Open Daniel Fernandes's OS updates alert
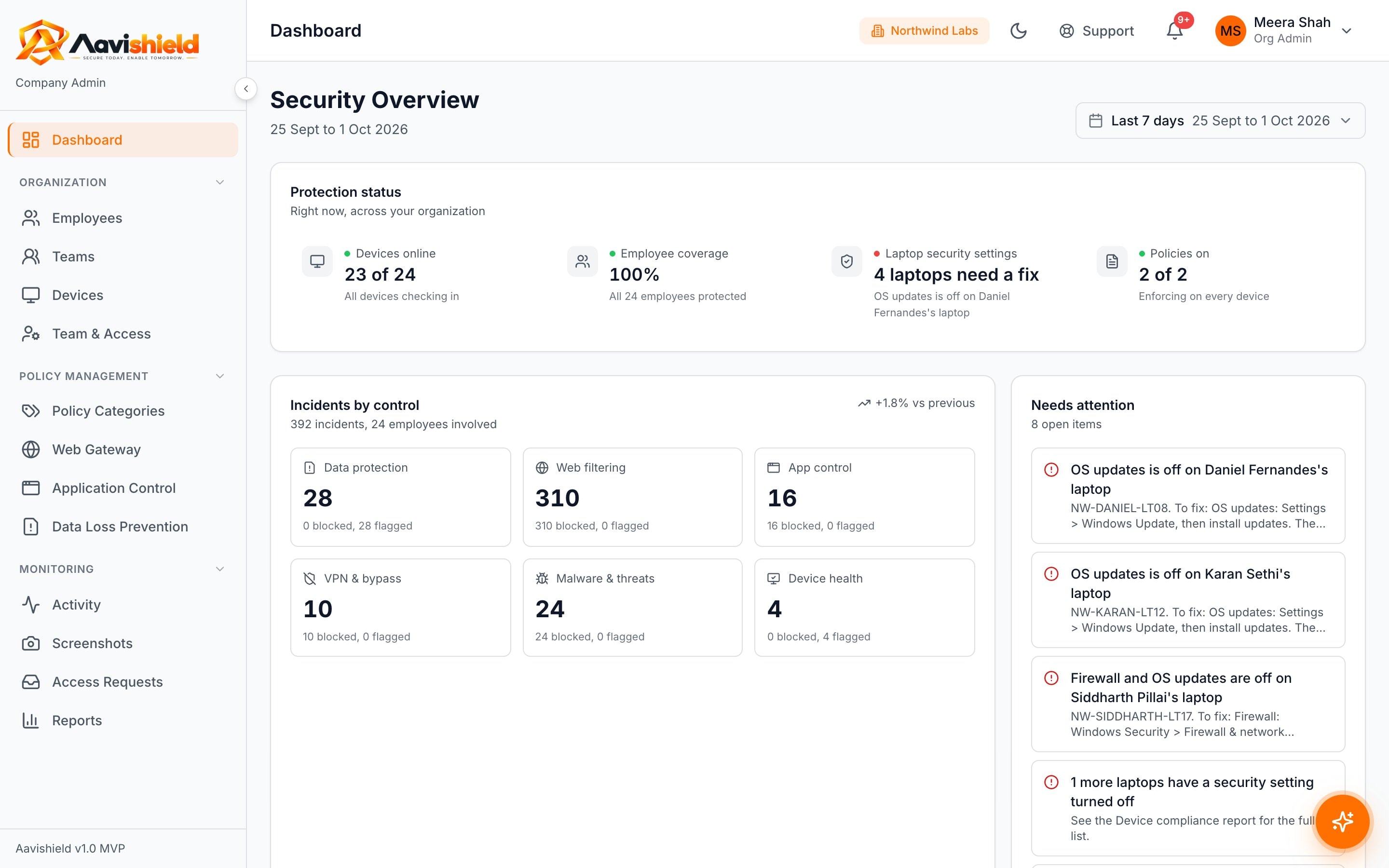 coord(1188,496)
